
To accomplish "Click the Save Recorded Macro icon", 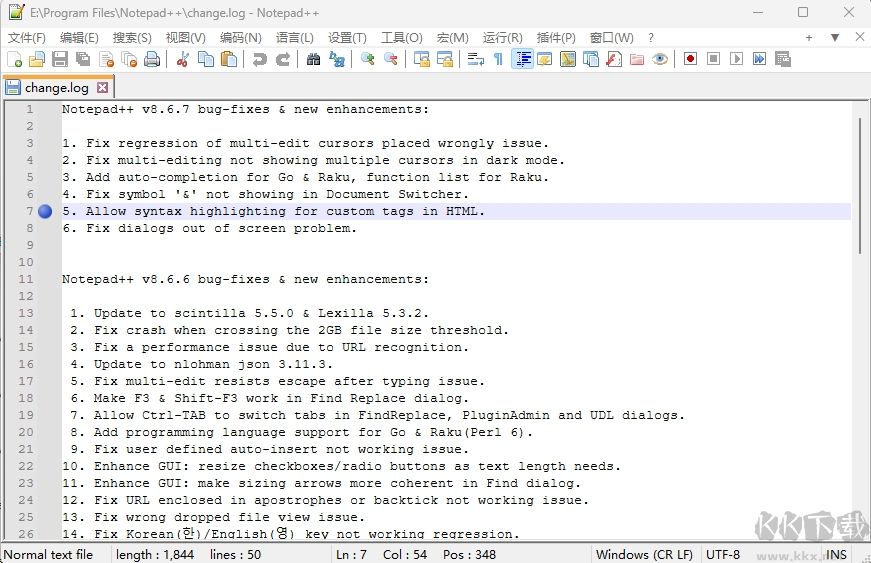I will (x=783, y=59).
